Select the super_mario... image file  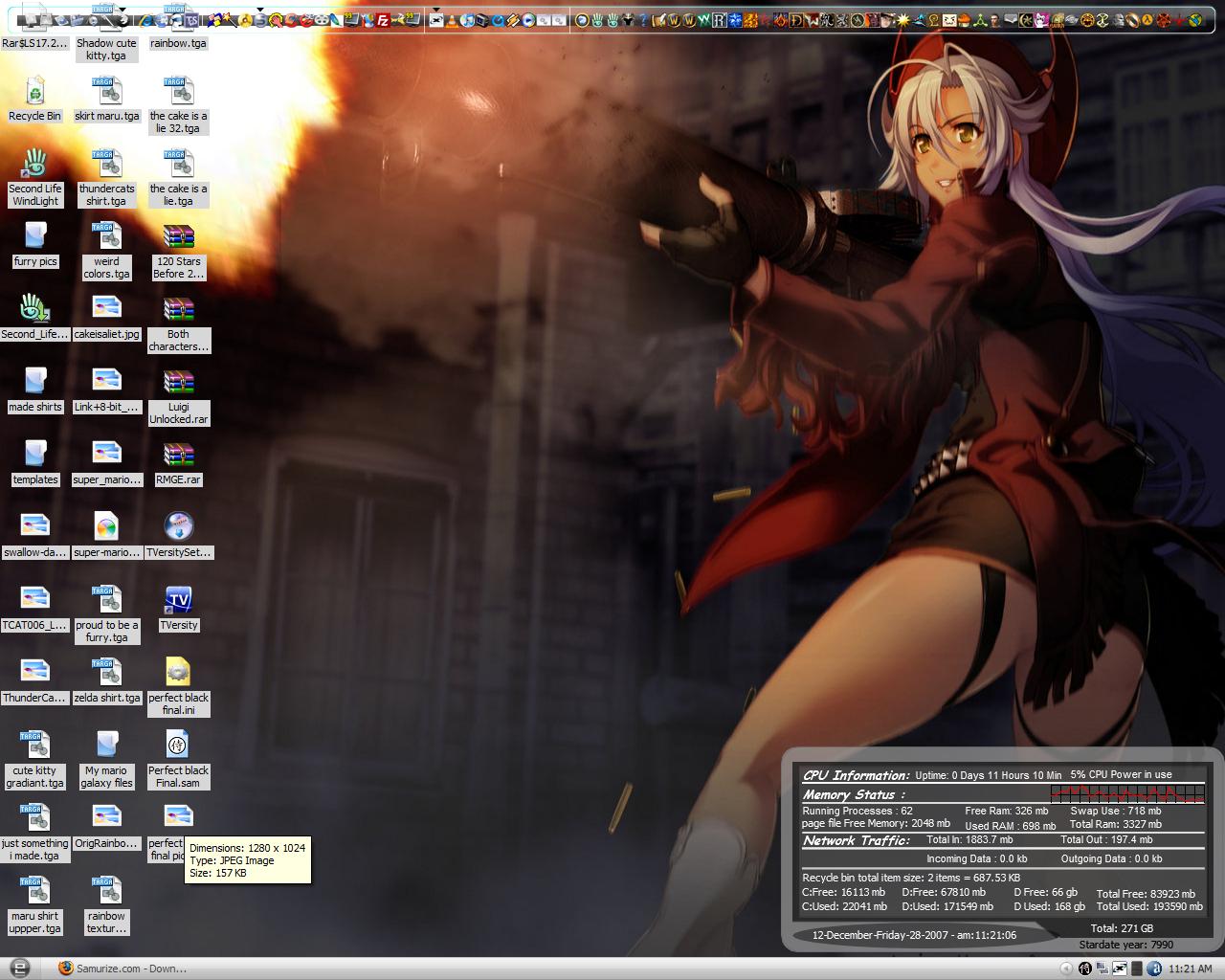[x=106, y=462]
